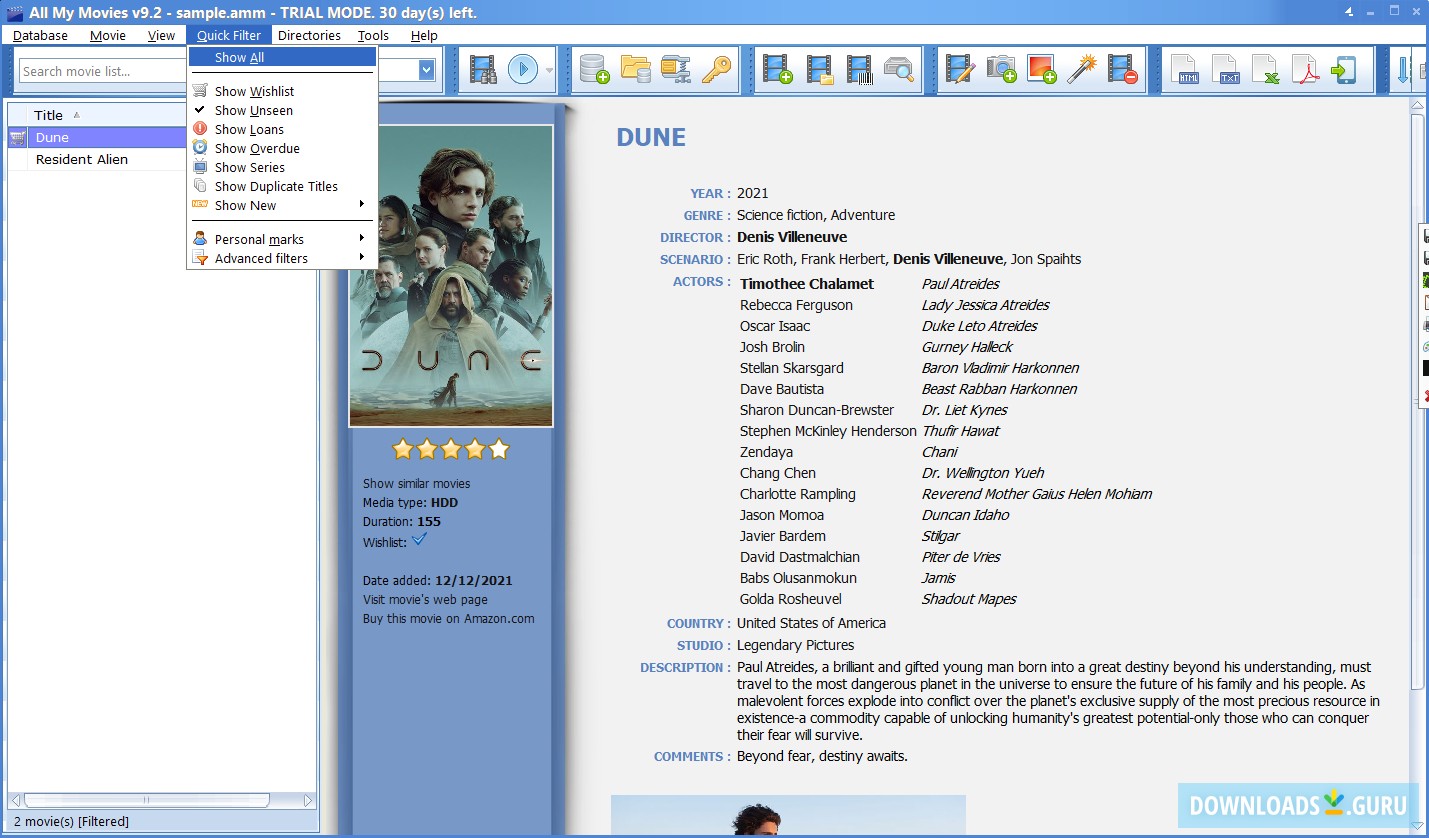1429x838 pixels.
Task: Open the dropdown arrow next to Play button
Action: (549, 70)
